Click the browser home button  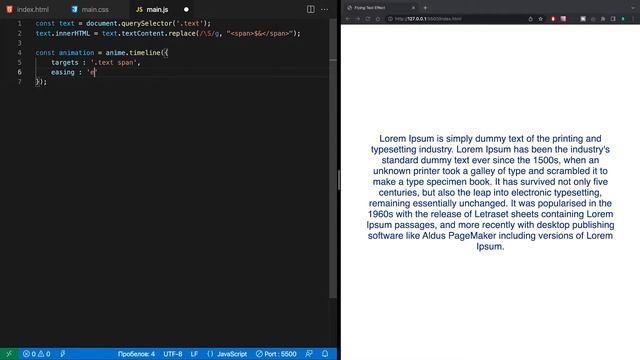[378, 19]
